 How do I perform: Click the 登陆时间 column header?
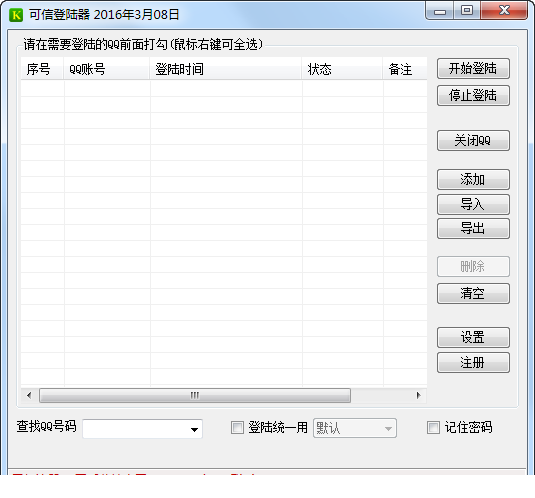226,69
